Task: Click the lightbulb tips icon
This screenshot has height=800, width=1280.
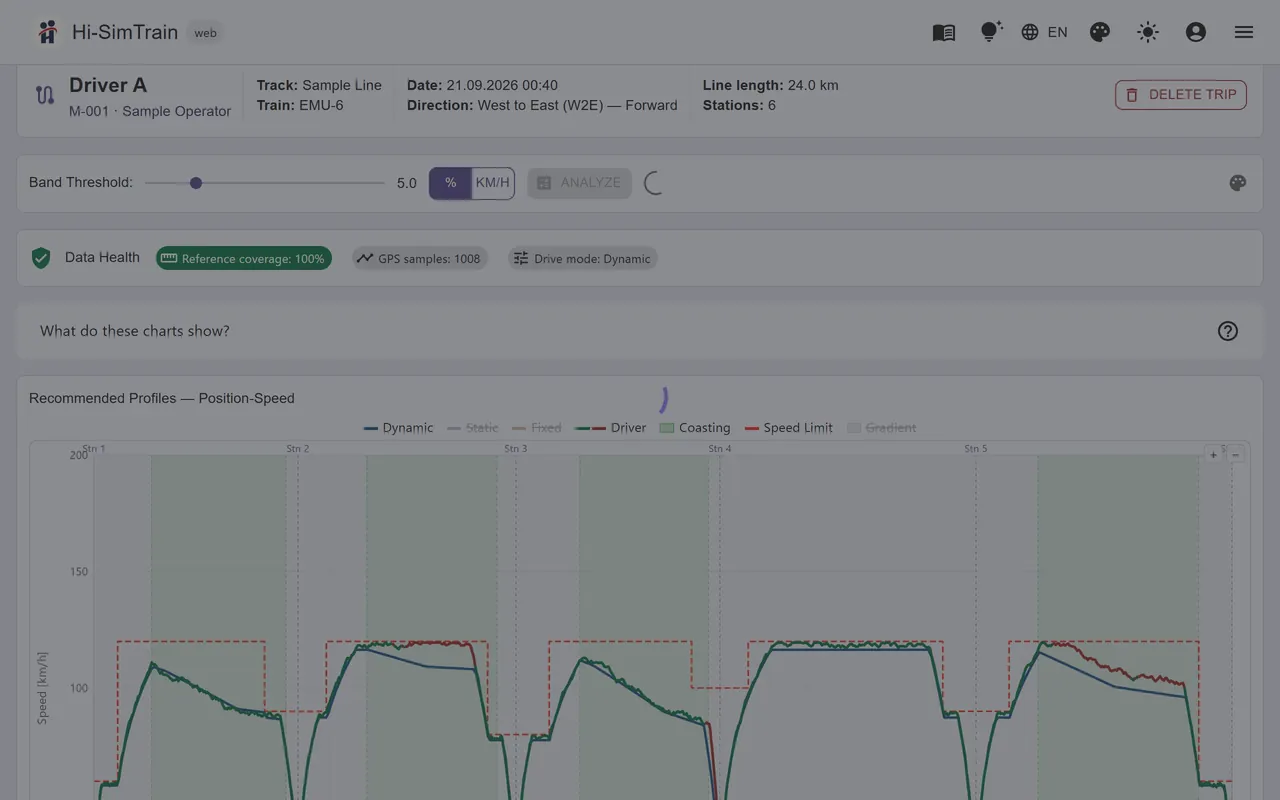Action: coord(991,32)
